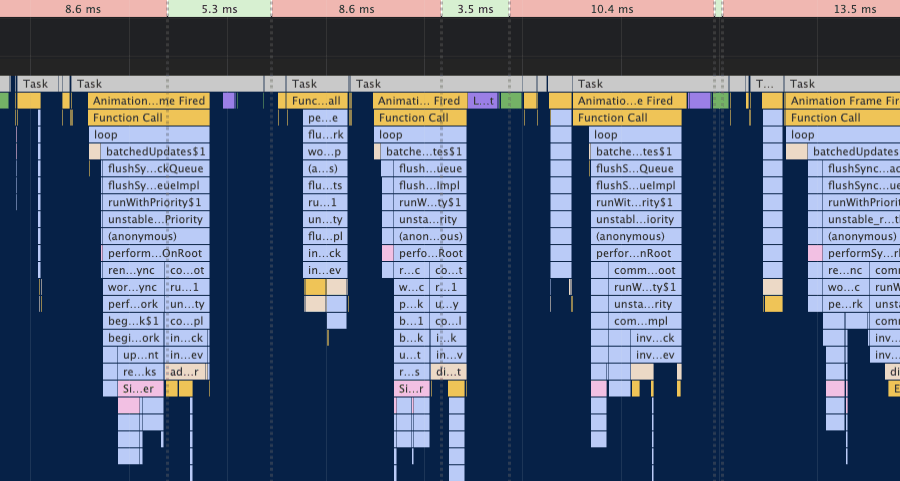The width and height of the screenshot is (900, 481).
Task: Click the 'flu...rk' call block
Action: click(x=325, y=135)
